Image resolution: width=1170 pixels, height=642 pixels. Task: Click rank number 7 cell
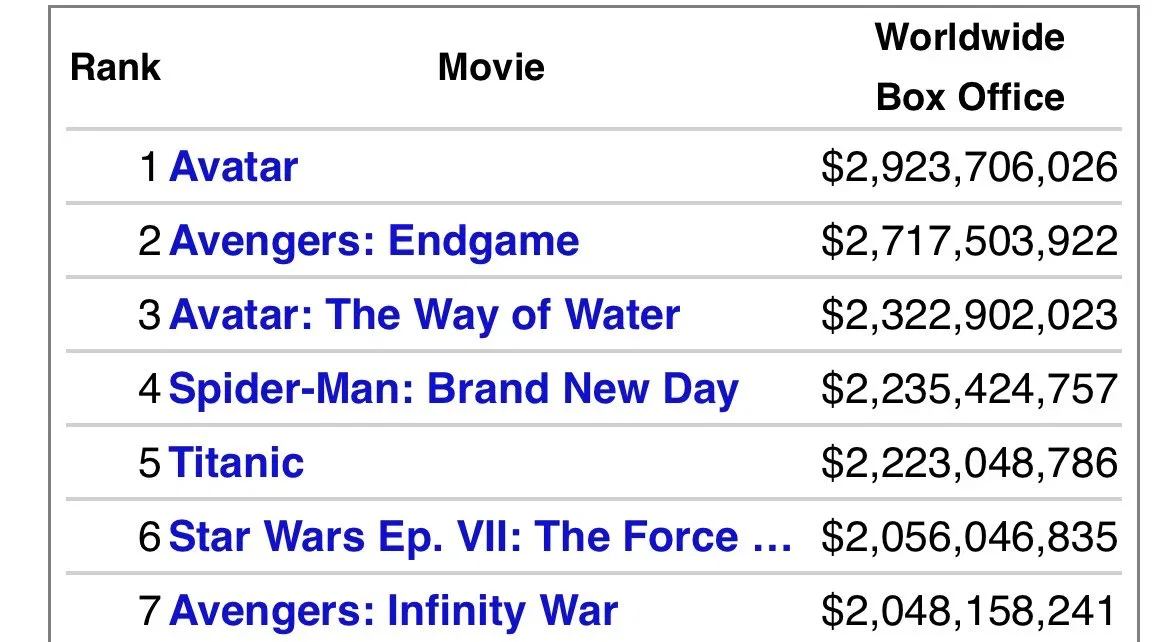click(149, 611)
